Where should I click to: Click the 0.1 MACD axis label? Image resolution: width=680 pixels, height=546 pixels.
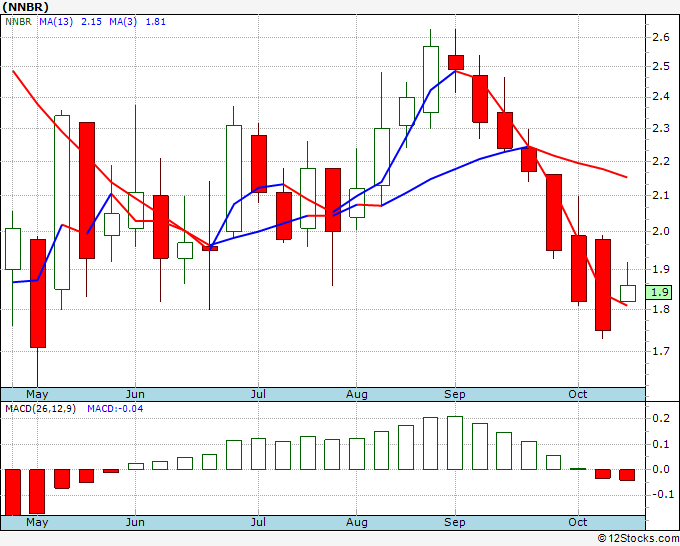coord(661,444)
